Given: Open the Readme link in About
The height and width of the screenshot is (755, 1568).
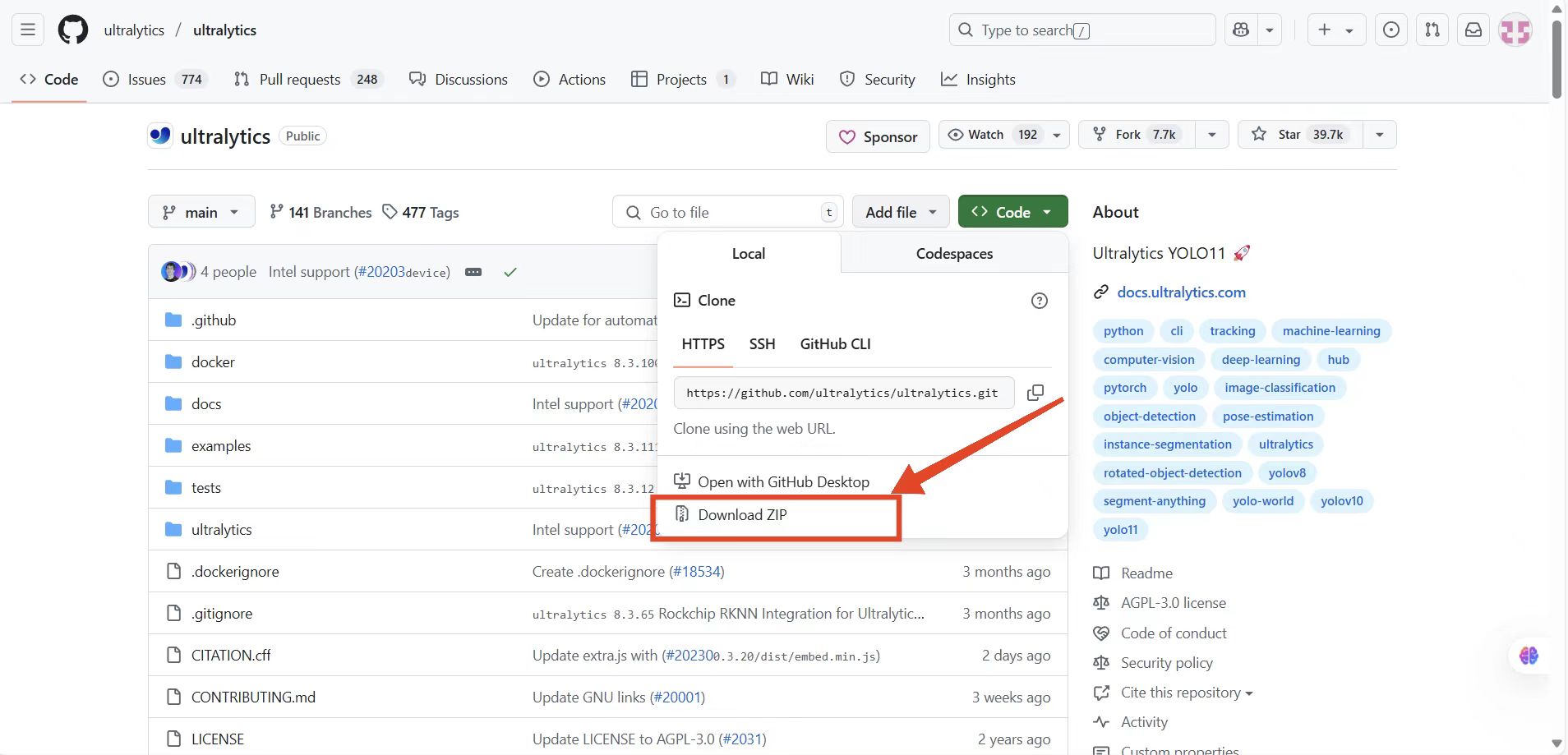Looking at the screenshot, I should tap(1146, 573).
